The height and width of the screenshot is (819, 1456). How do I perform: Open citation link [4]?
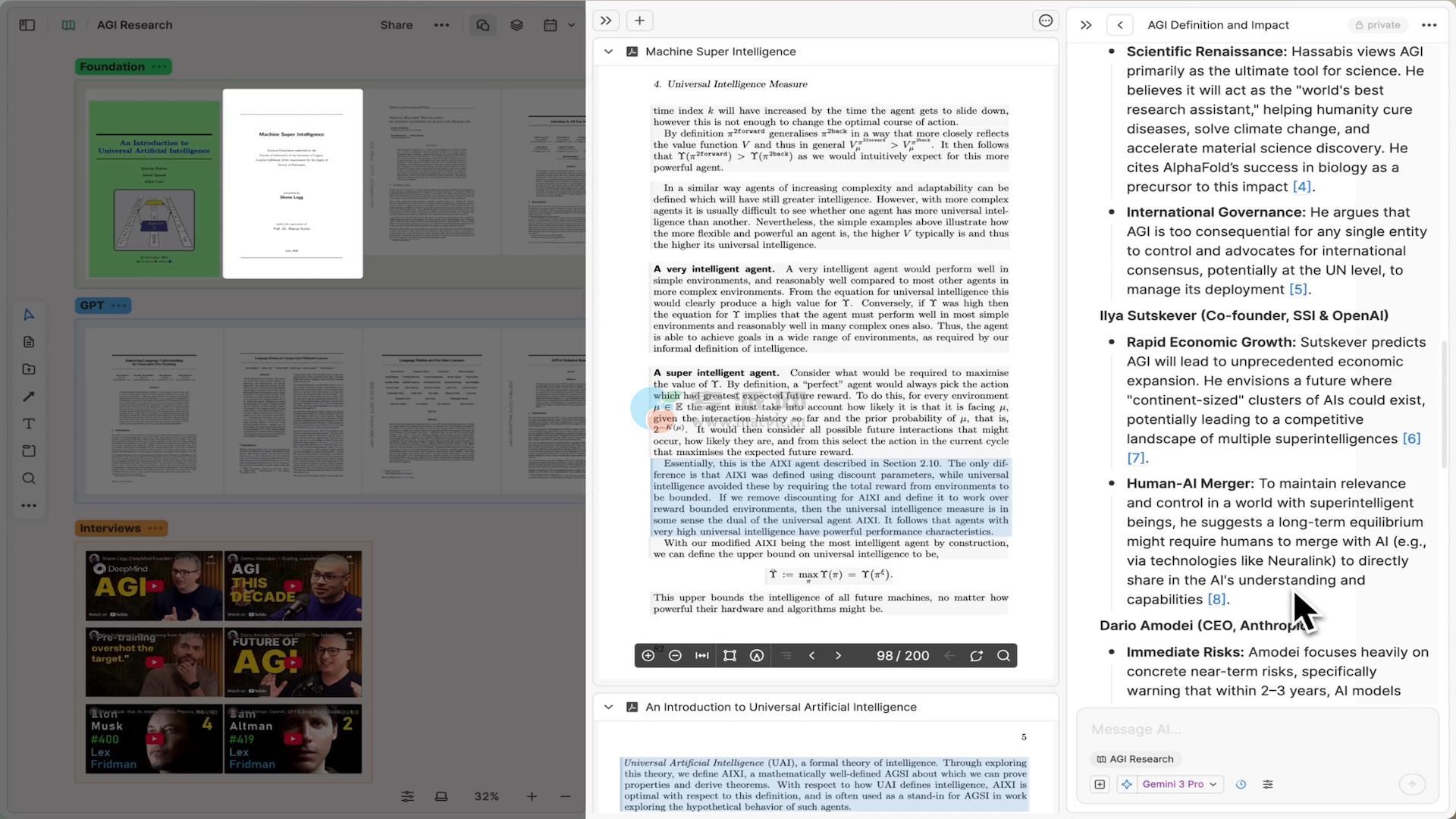(x=1301, y=187)
